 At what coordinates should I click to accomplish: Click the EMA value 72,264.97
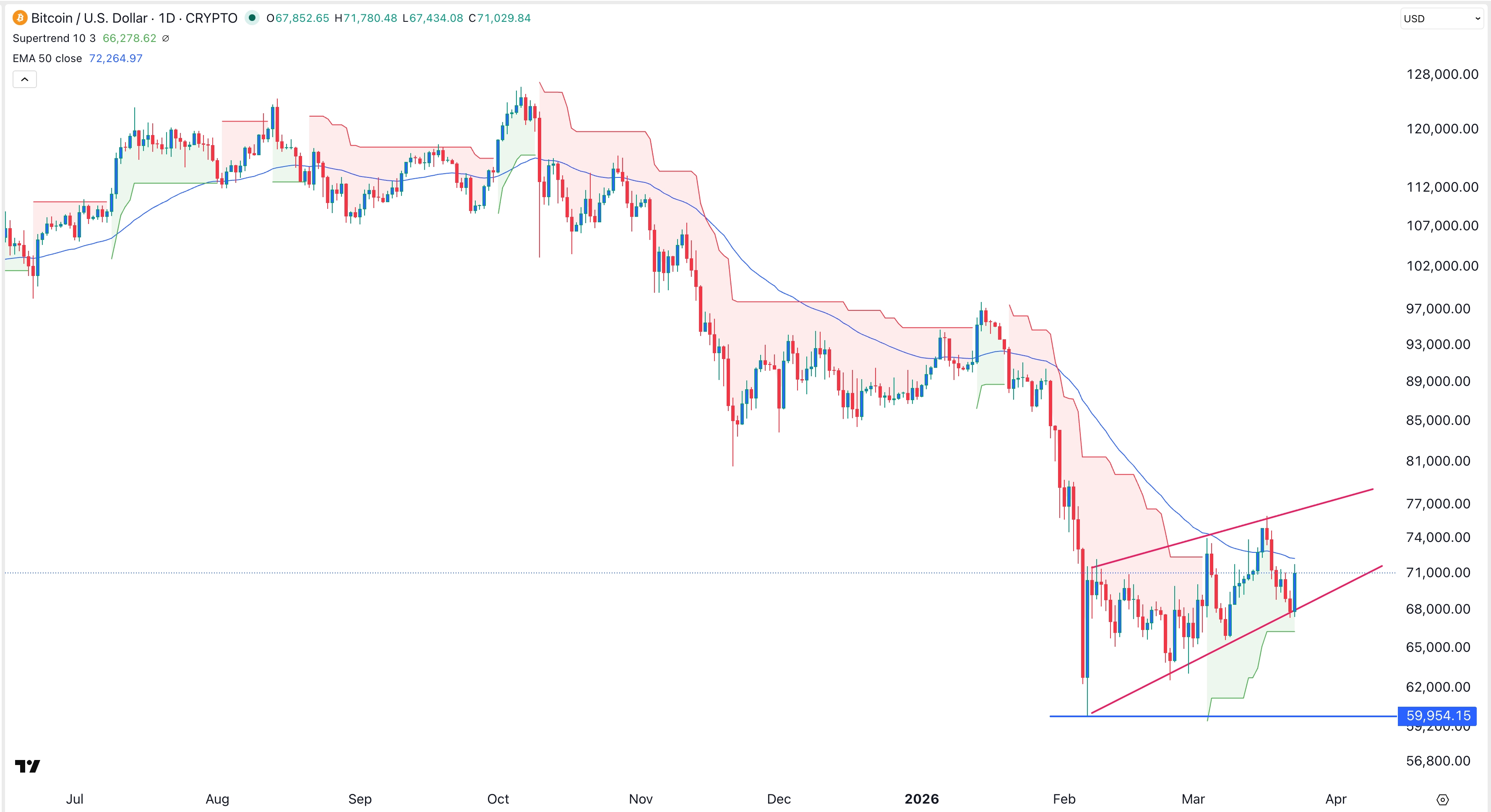[x=115, y=58]
